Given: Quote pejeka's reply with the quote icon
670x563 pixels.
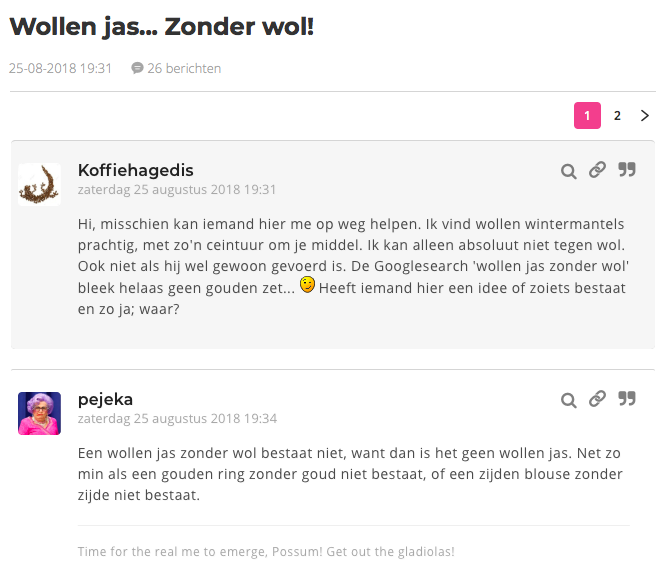Looking at the screenshot, I should (x=627, y=399).
